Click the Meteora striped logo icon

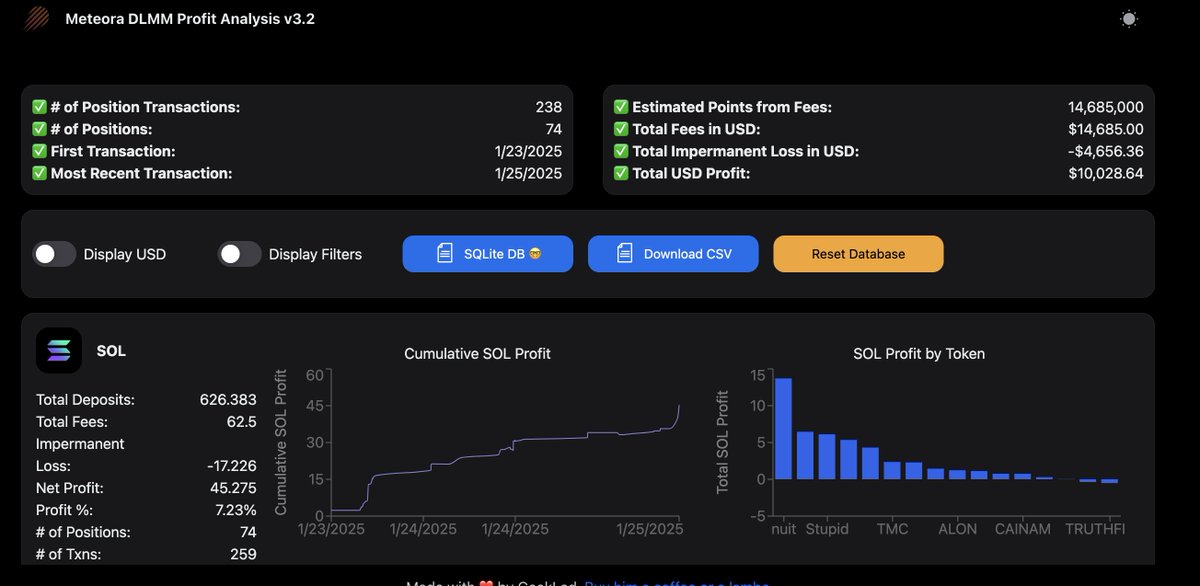click(x=36, y=18)
